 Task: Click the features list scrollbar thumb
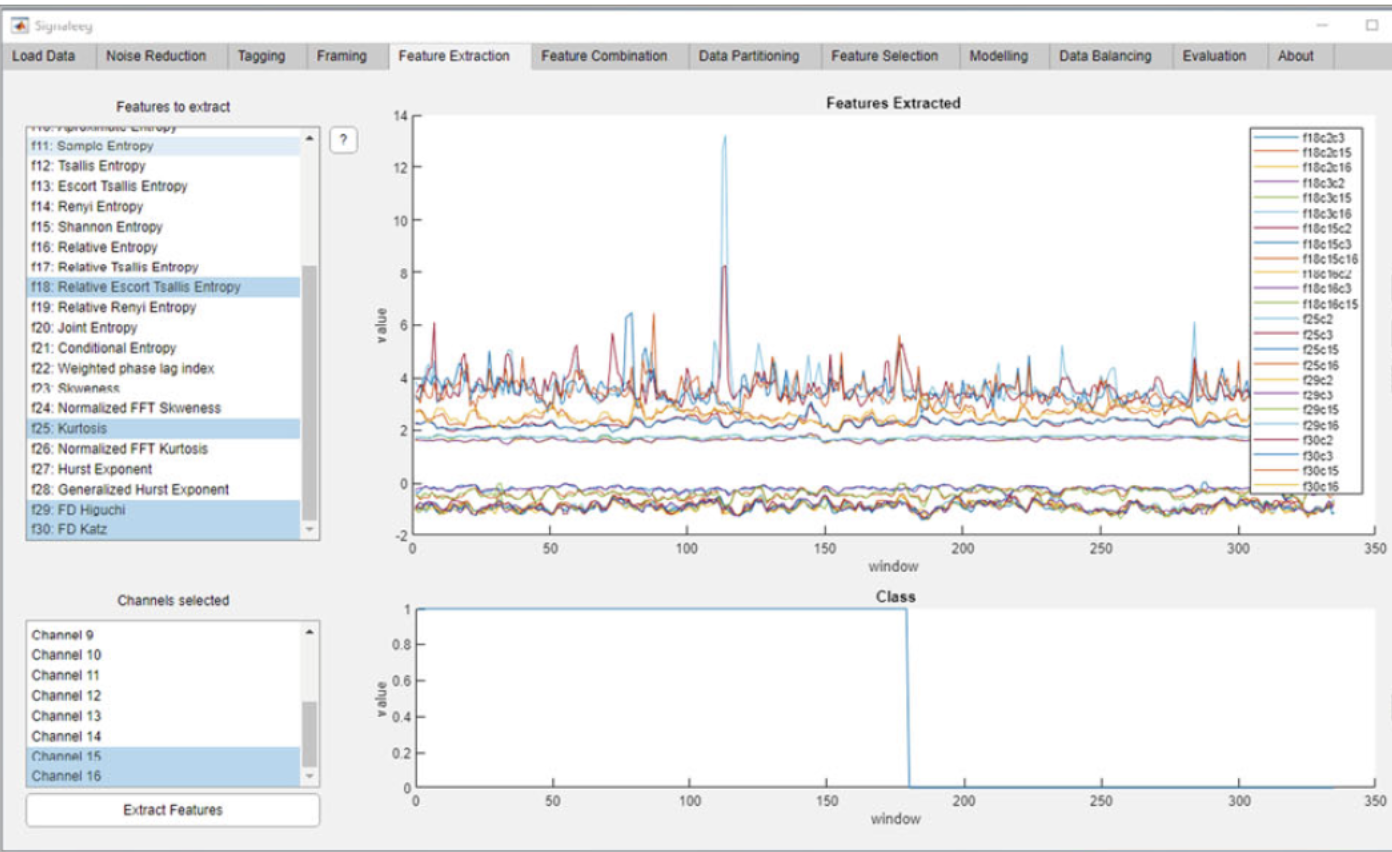point(309,392)
